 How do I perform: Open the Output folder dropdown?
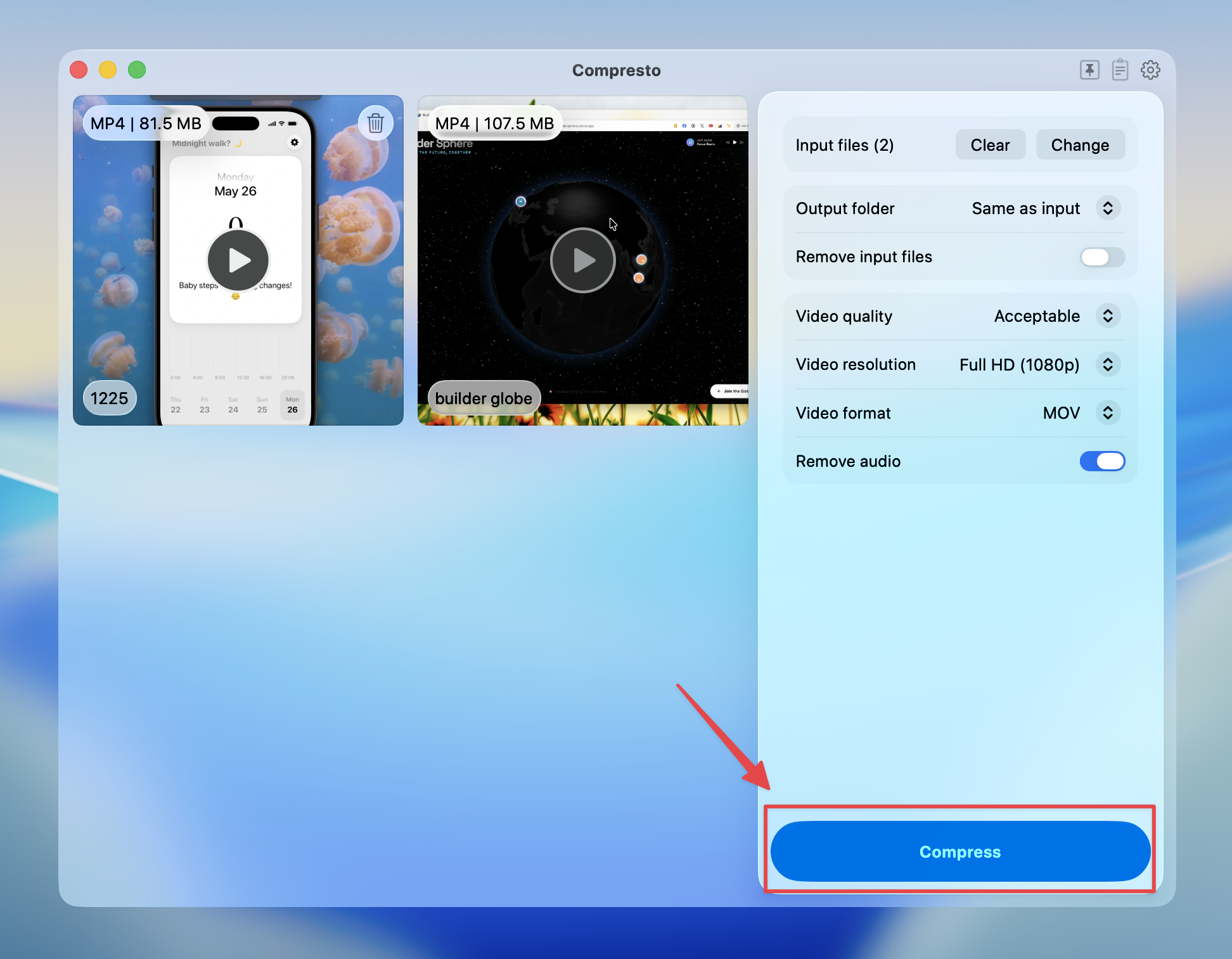click(x=1107, y=208)
